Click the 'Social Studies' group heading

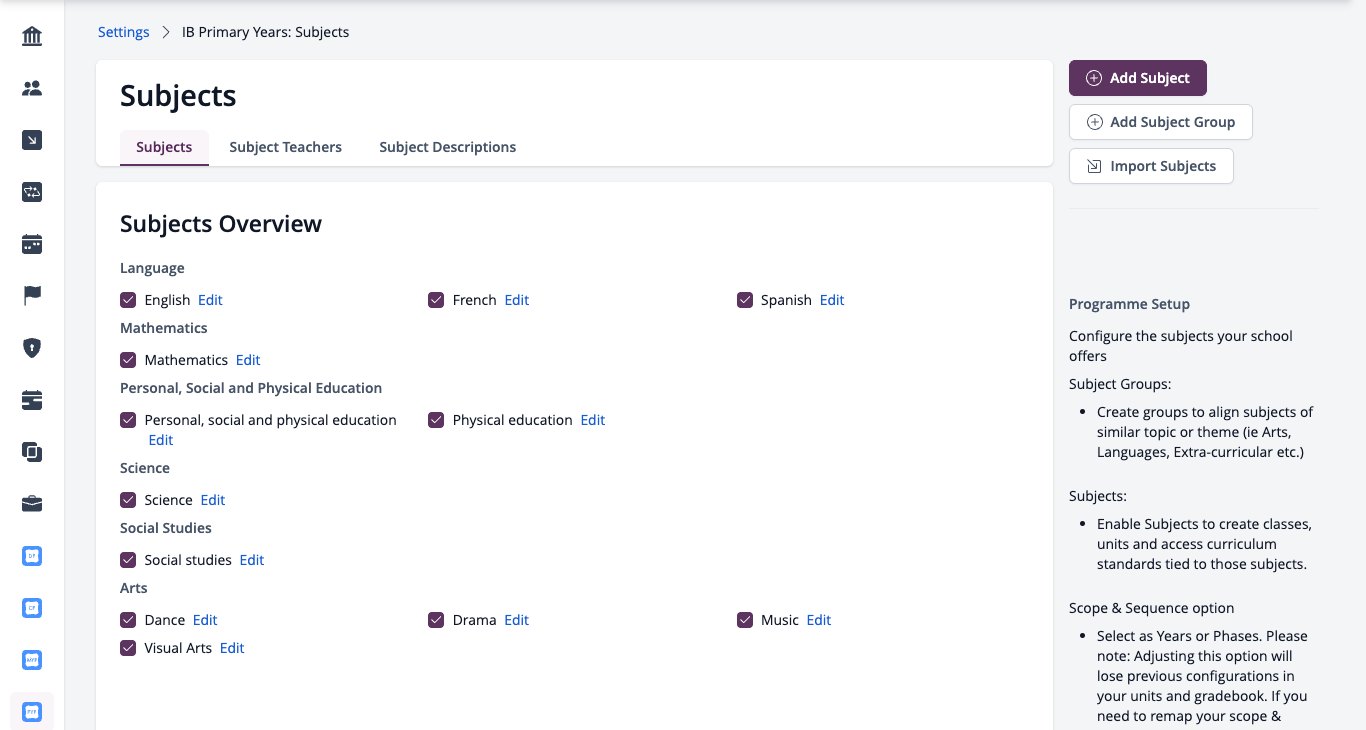coord(166,528)
